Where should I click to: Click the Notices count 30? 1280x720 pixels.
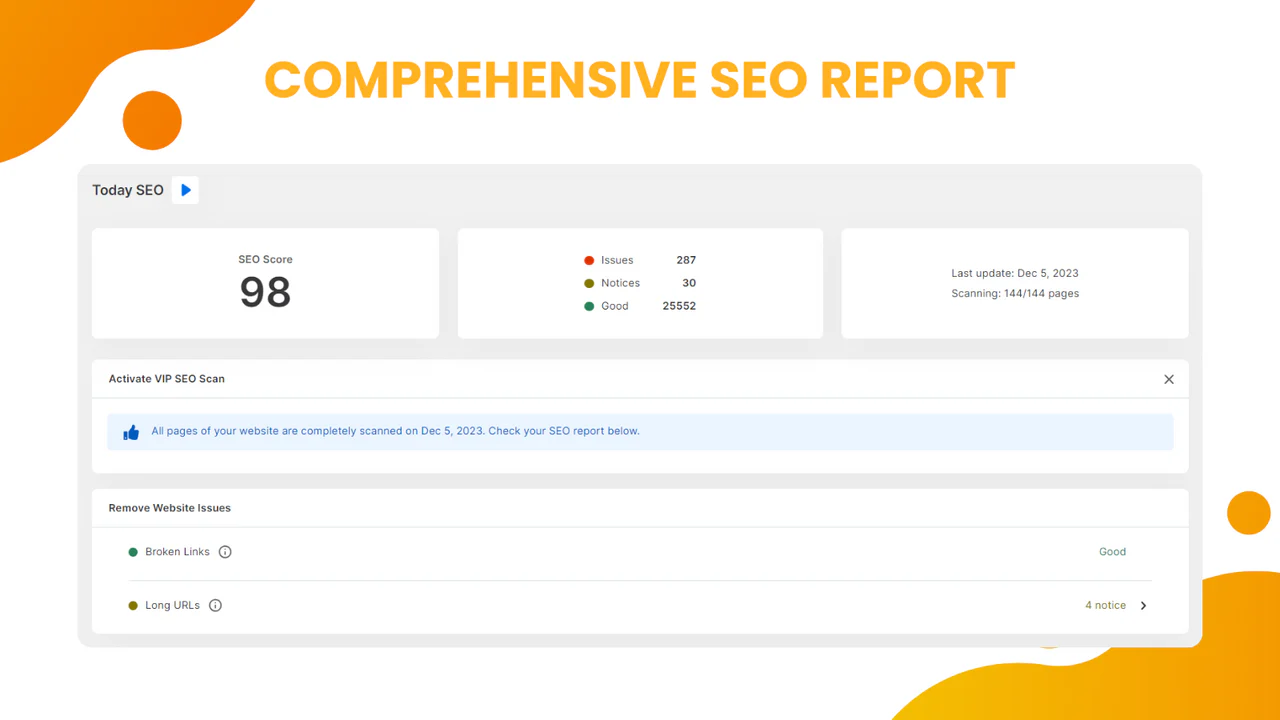(x=689, y=283)
